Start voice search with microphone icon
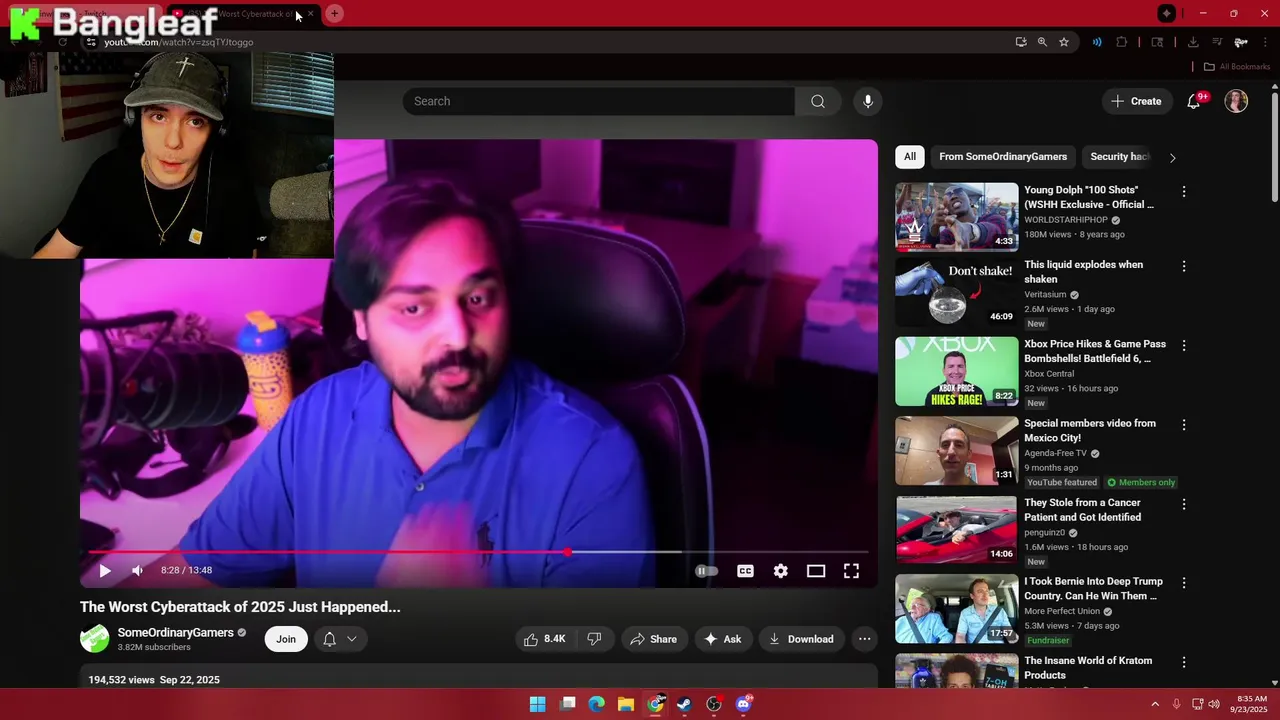This screenshot has width=1280, height=720. pyautogui.click(x=868, y=101)
